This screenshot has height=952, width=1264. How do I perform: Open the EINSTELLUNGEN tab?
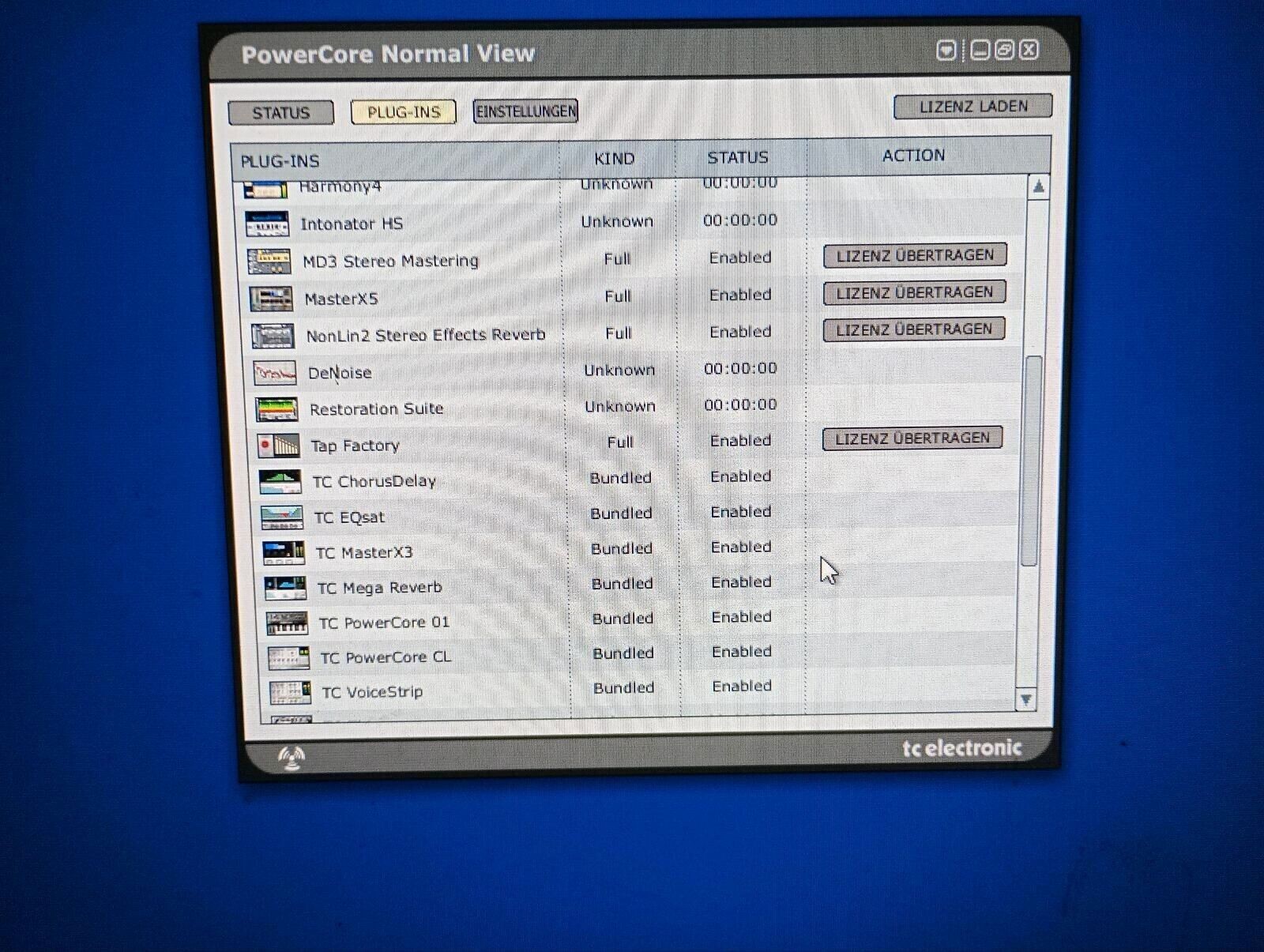(525, 111)
